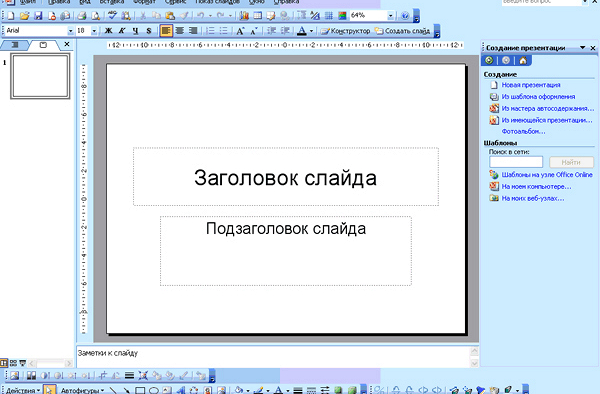This screenshot has height=394, width=600.
Task: Select the Crop tool on Picture toolbar
Action: pos(103,376)
